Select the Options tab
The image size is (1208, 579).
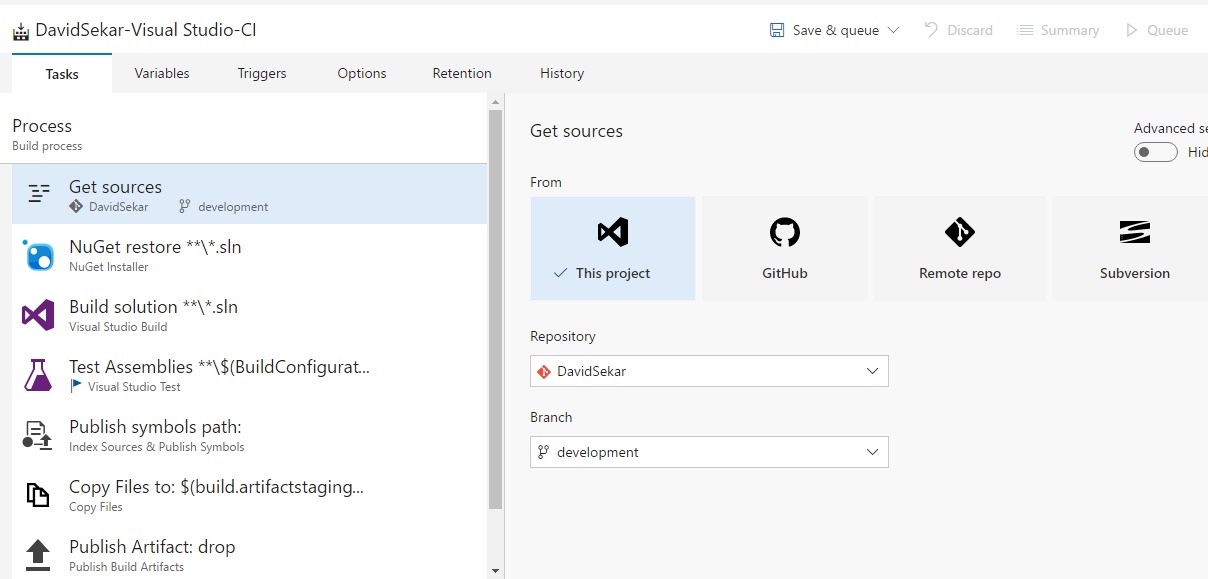[362, 73]
